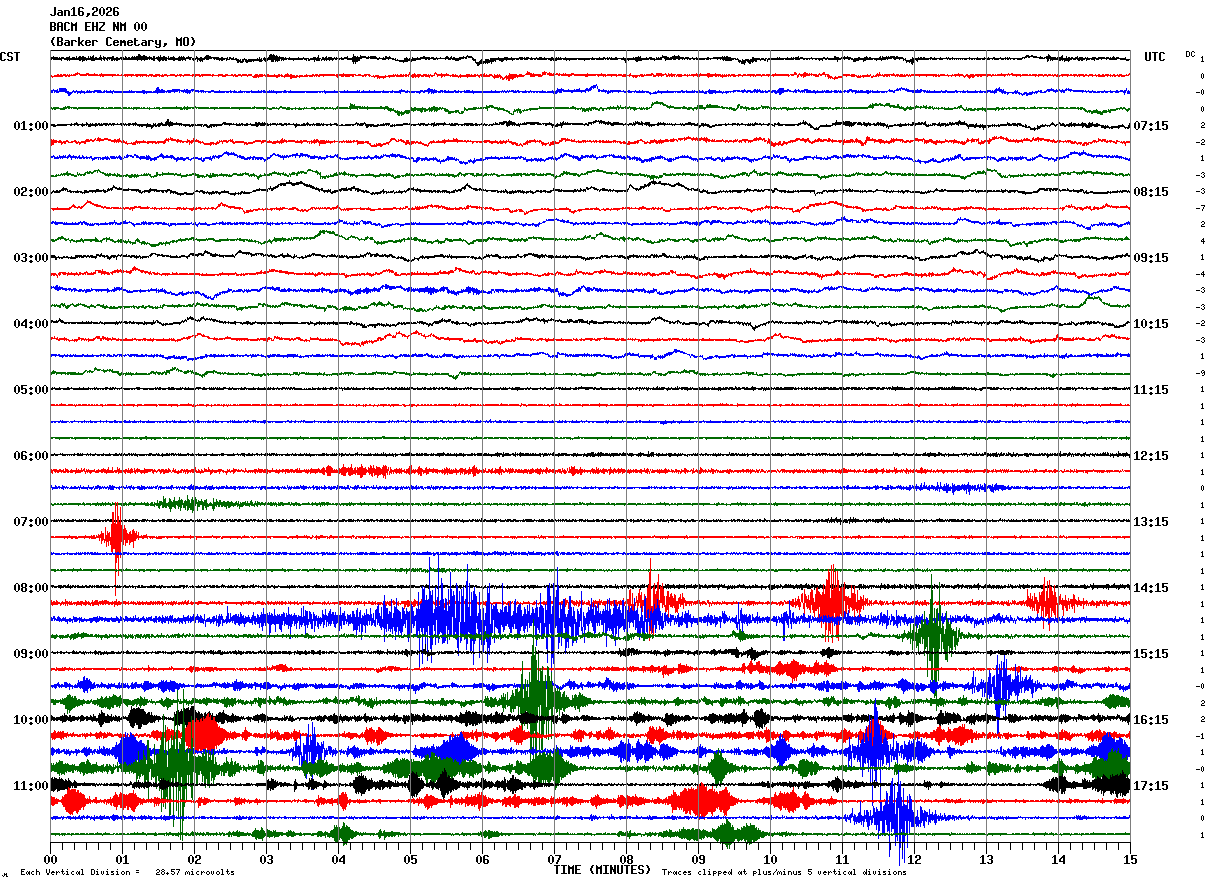Click minute 09 on the time axis
Image resolution: width=1210 pixels, height=886 pixels.
[698, 859]
